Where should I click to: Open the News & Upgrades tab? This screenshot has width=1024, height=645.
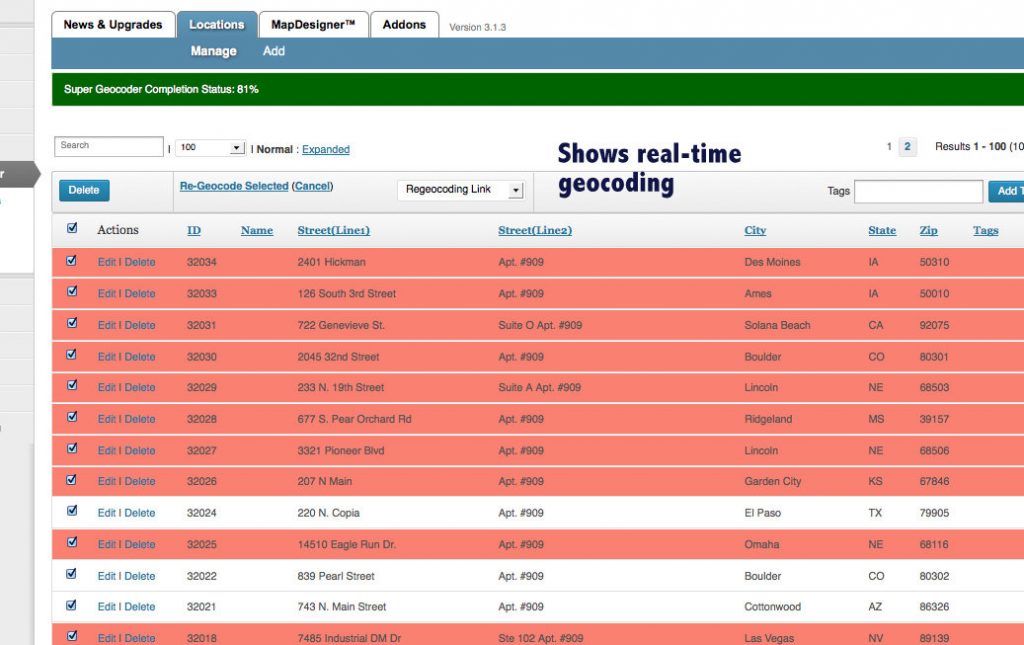click(112, 25)
